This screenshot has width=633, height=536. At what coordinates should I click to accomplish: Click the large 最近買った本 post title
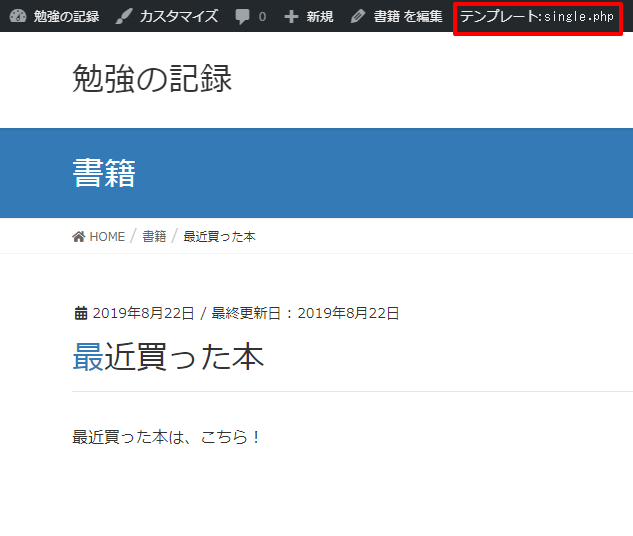pos(168,357)
